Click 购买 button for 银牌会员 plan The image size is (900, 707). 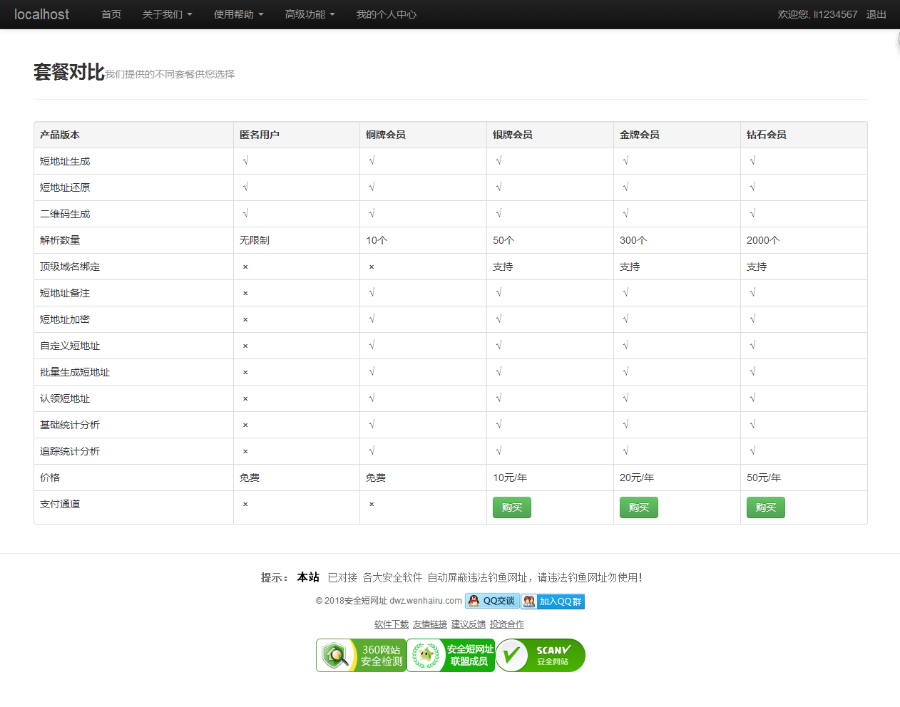[512, 507]
